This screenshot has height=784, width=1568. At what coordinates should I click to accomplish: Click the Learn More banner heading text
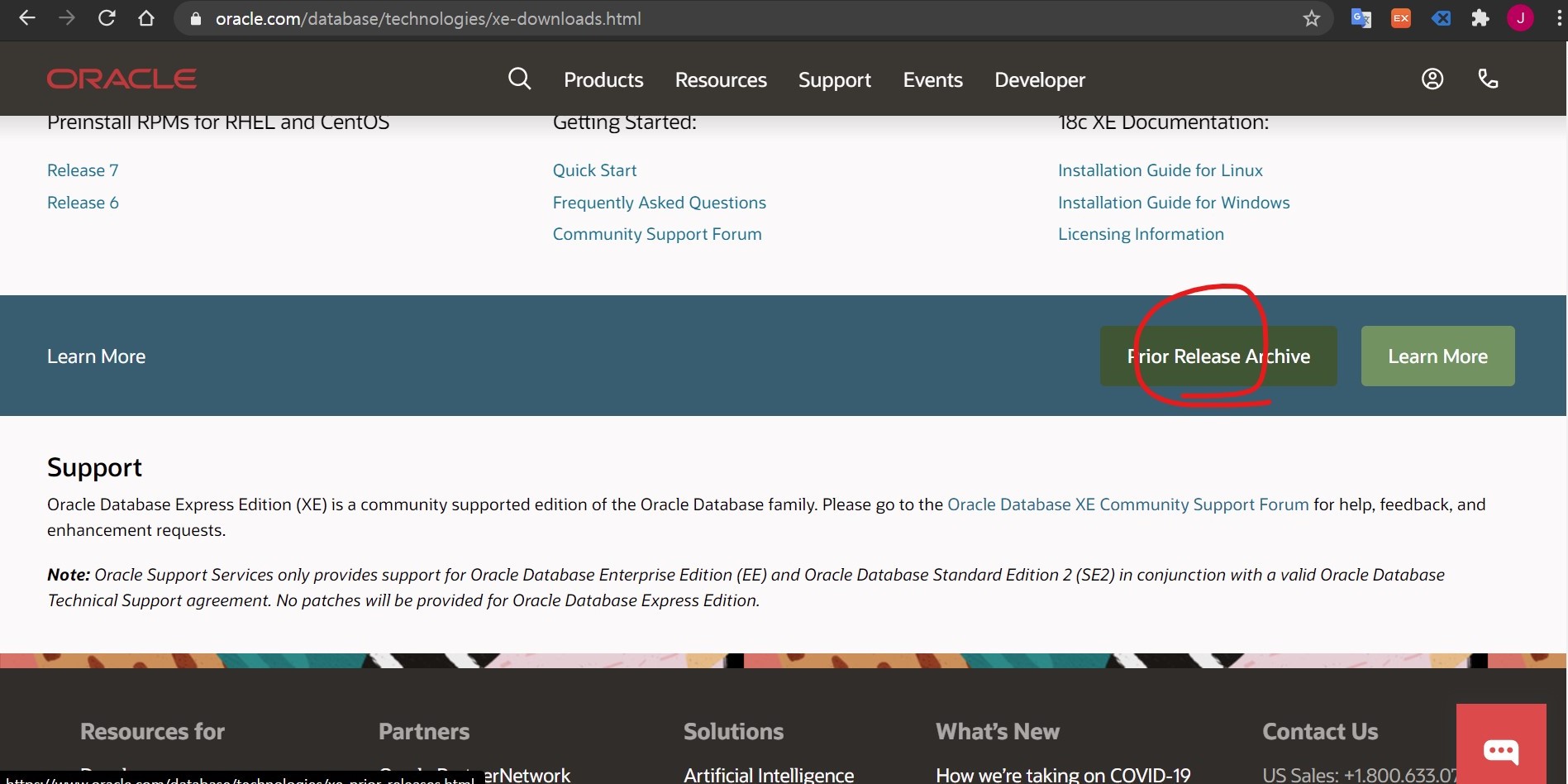[96, 356]
